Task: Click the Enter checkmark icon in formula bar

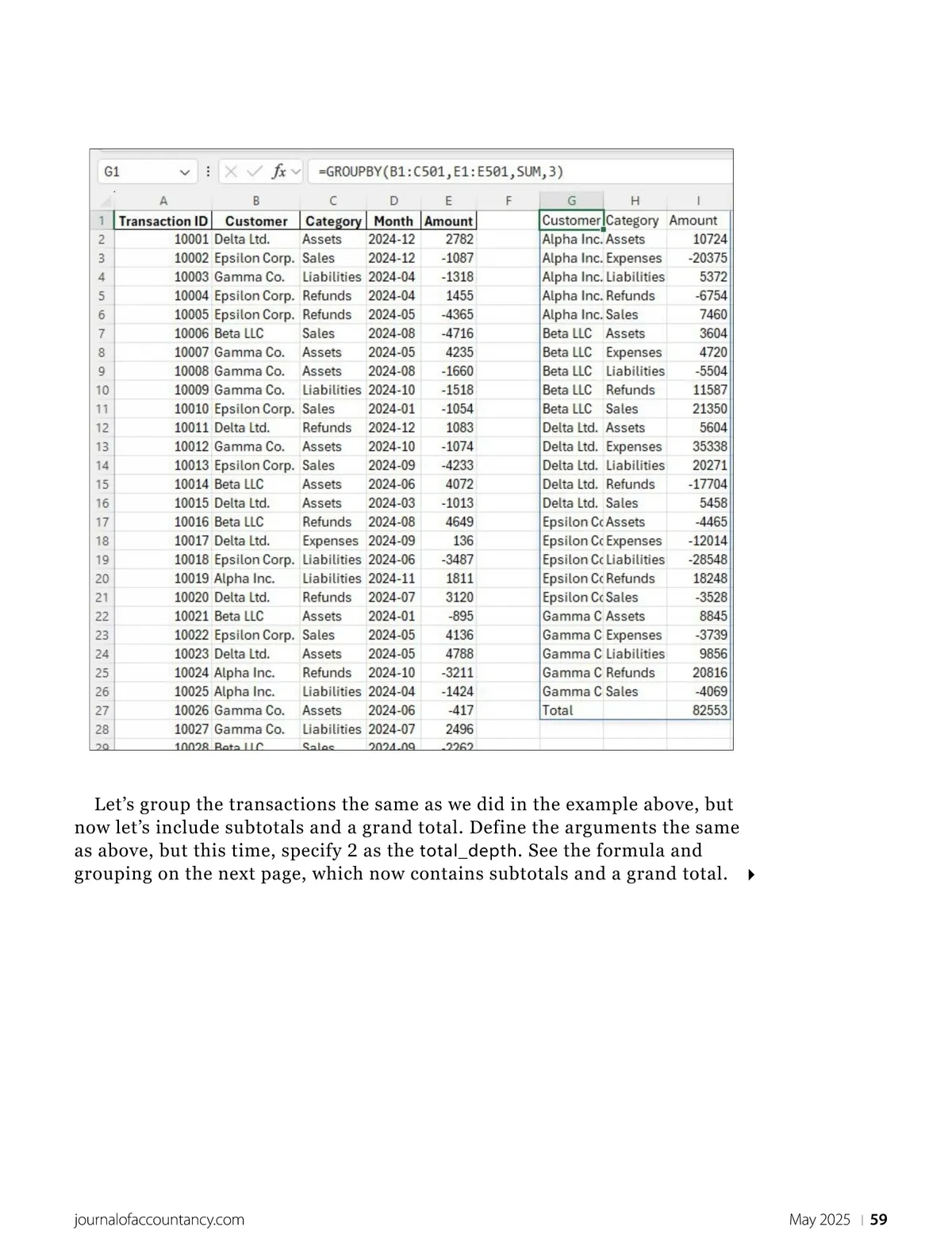Action: pos(254,171)
